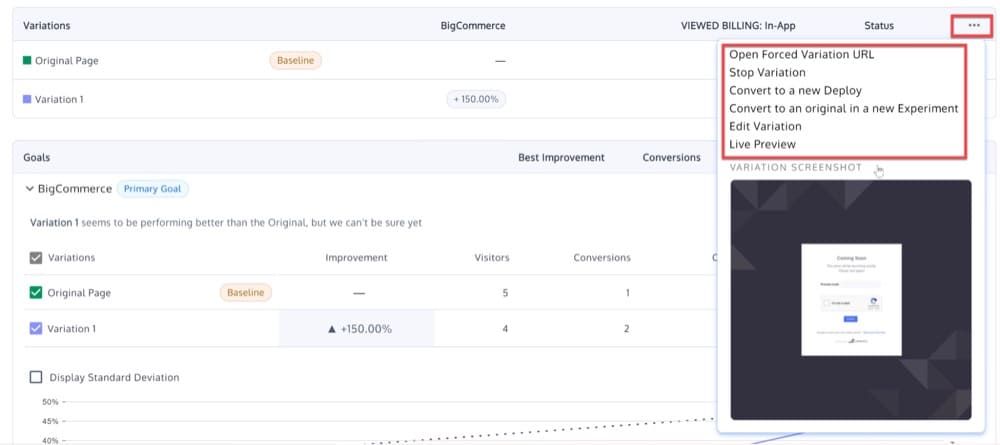Click the Baseline badge in Variations table
This screenshot has height=445, width=1000.
295,61
